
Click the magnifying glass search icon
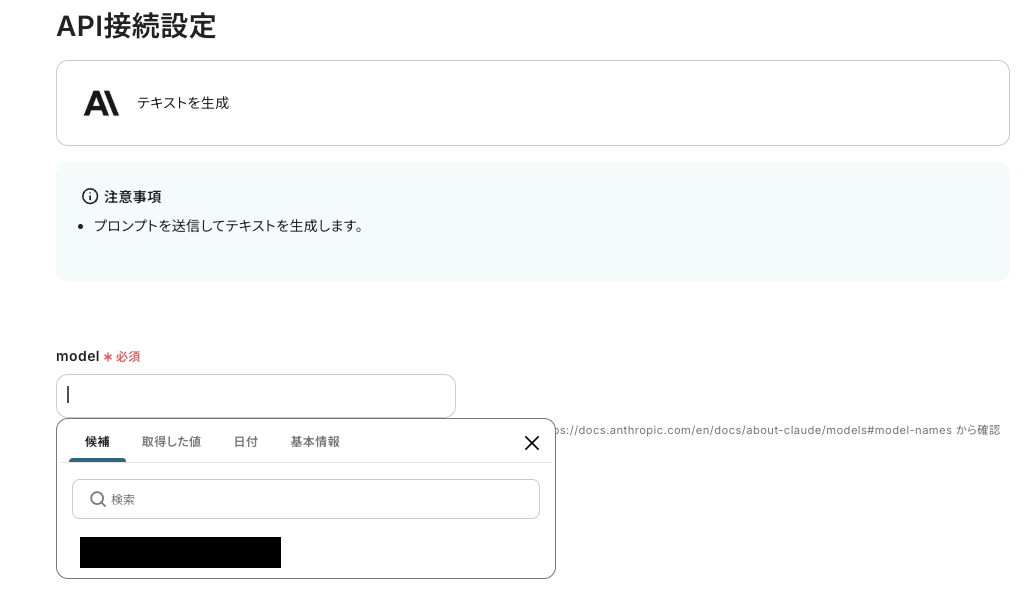[x=97, y=498]
